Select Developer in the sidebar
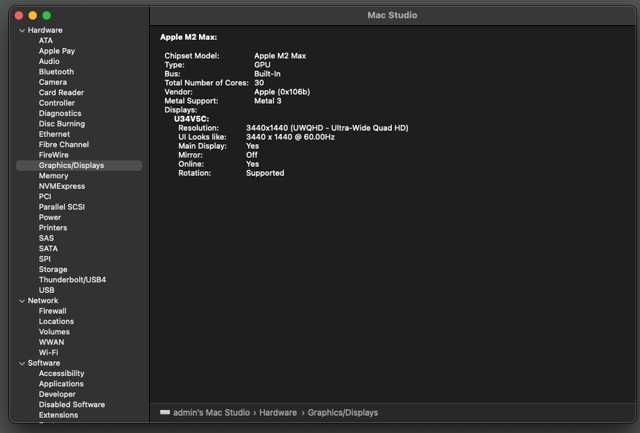This screenshot has width=640, height=433. 57,394
